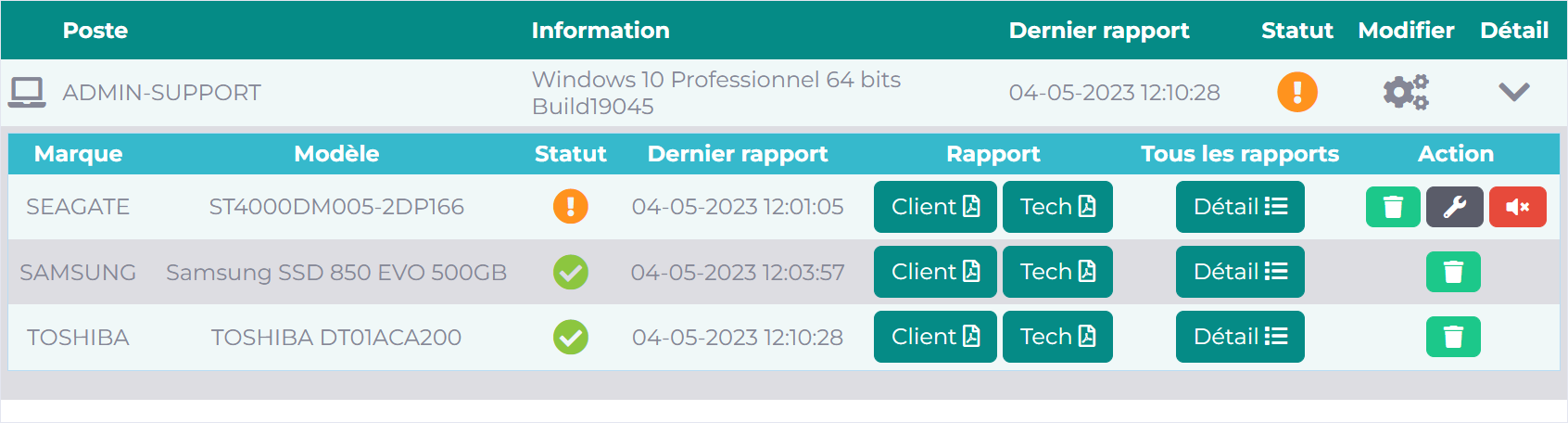The image size is (1568, 423).
Task: Open Client report for TOSHIBA DT01ACA200
Action: coord(935,337)
